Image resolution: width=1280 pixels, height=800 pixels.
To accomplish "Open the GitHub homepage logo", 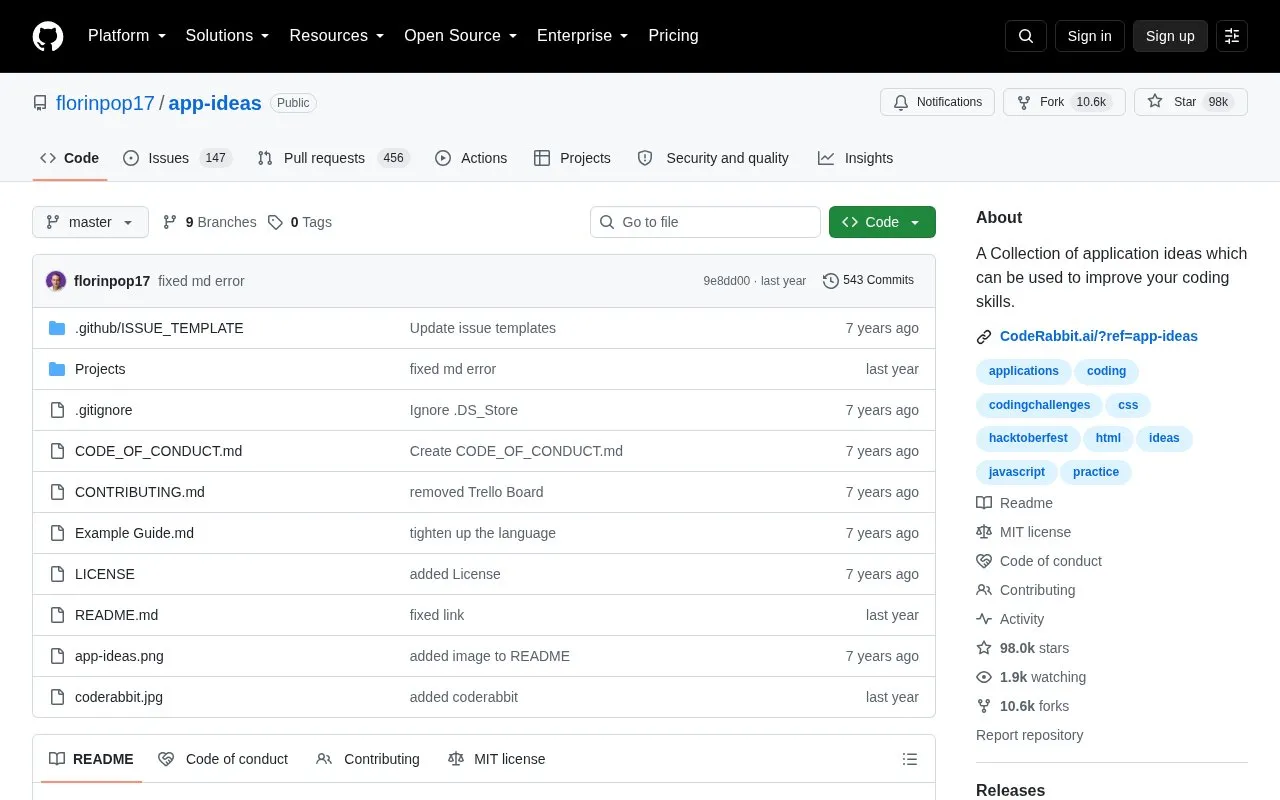I will (x=48, y=36).
